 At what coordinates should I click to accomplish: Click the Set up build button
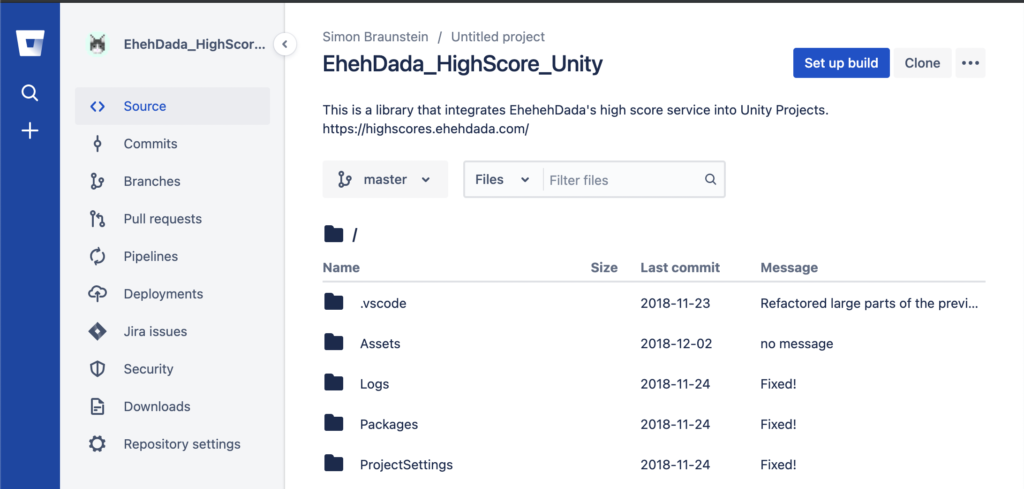(x=841, y=63)
